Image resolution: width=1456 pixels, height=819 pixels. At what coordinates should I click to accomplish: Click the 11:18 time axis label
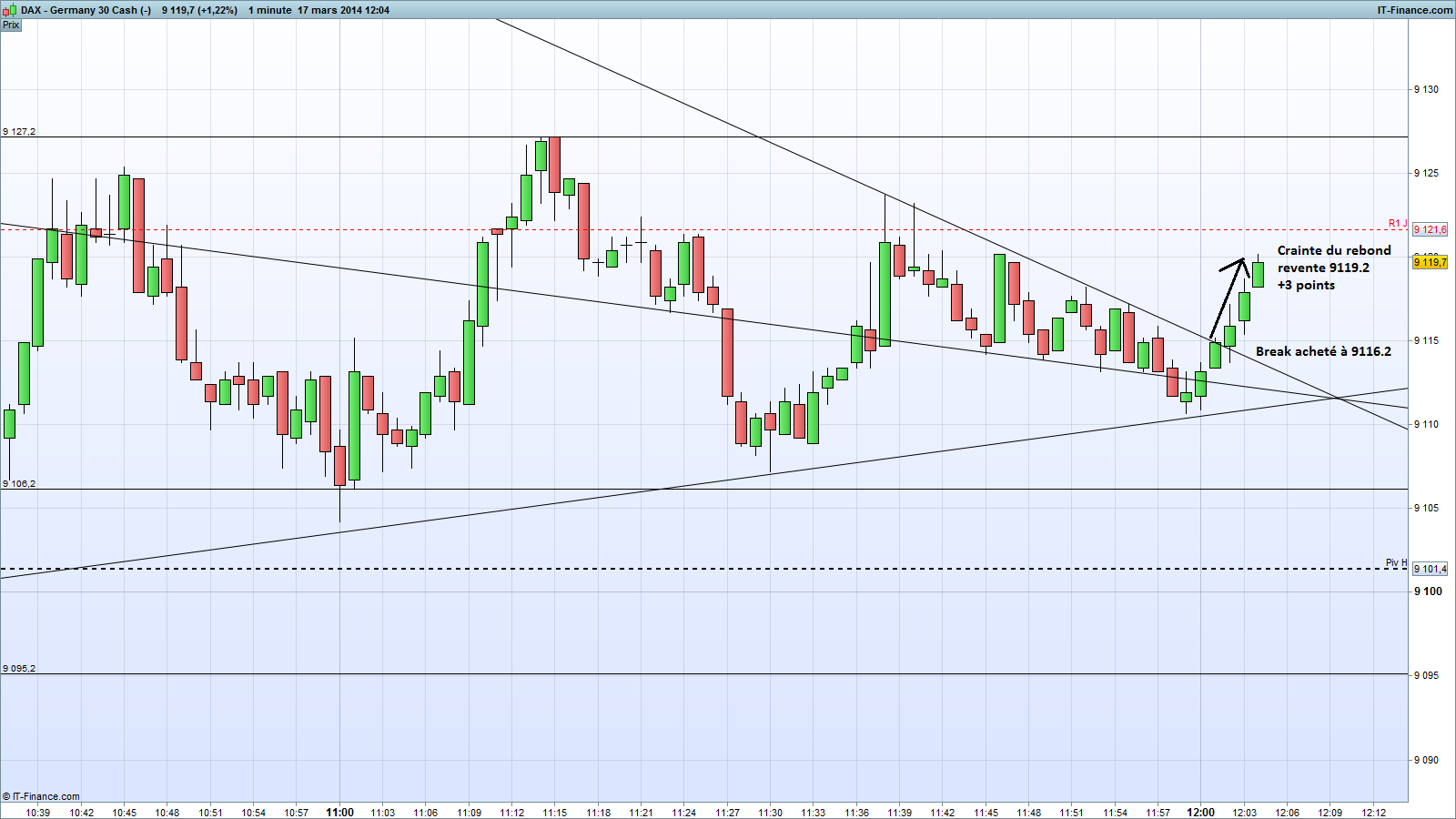click(598, 813)
